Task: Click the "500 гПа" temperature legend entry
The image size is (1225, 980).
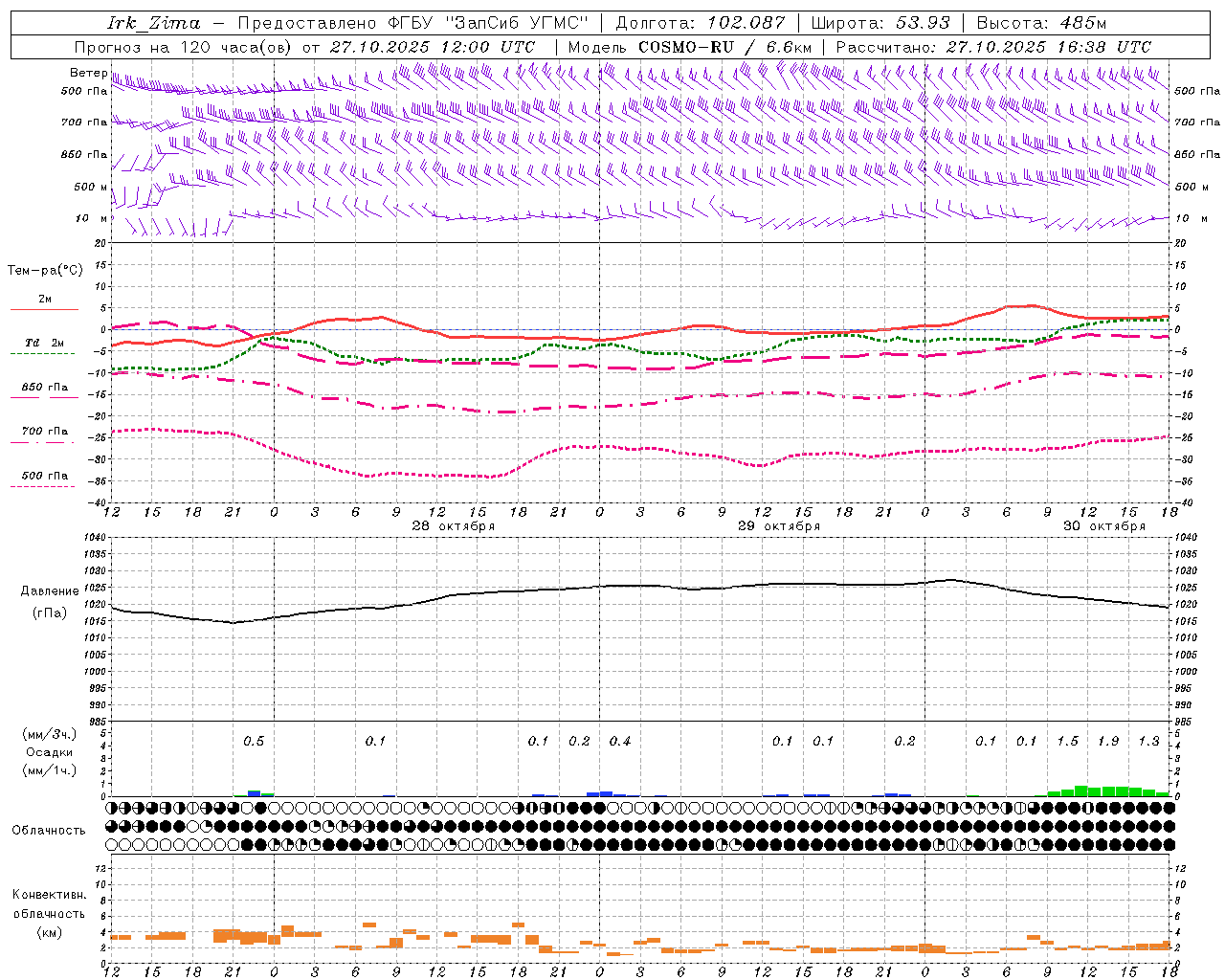Action: pos(45,477)
